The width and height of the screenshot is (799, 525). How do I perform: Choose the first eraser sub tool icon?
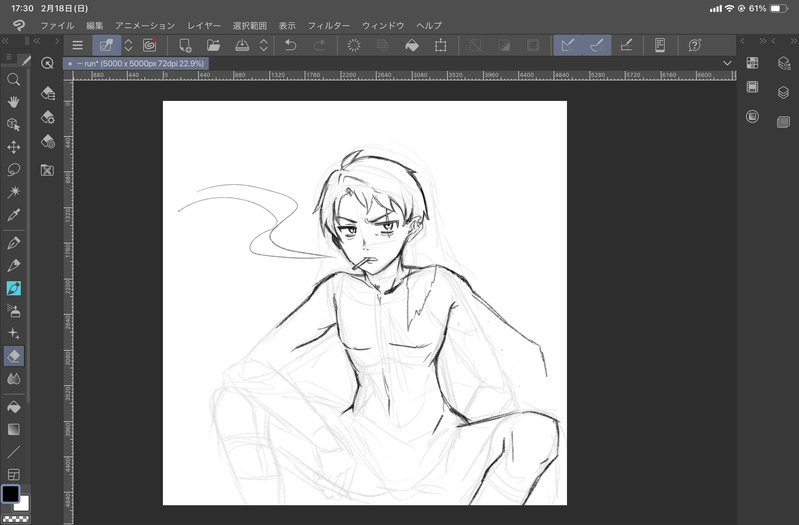pos(47,93)
